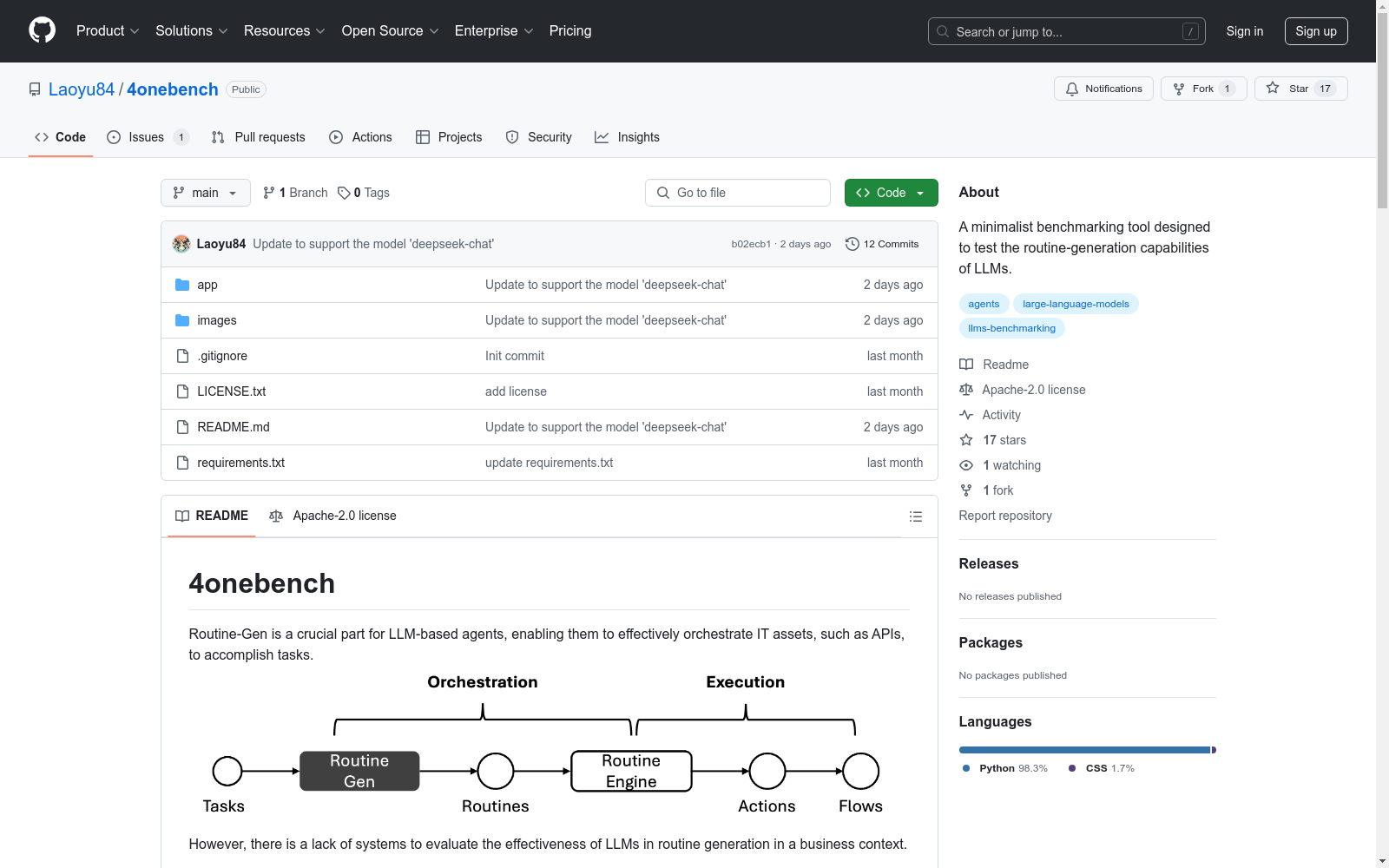Open the app folder icon

coord(182,285)
